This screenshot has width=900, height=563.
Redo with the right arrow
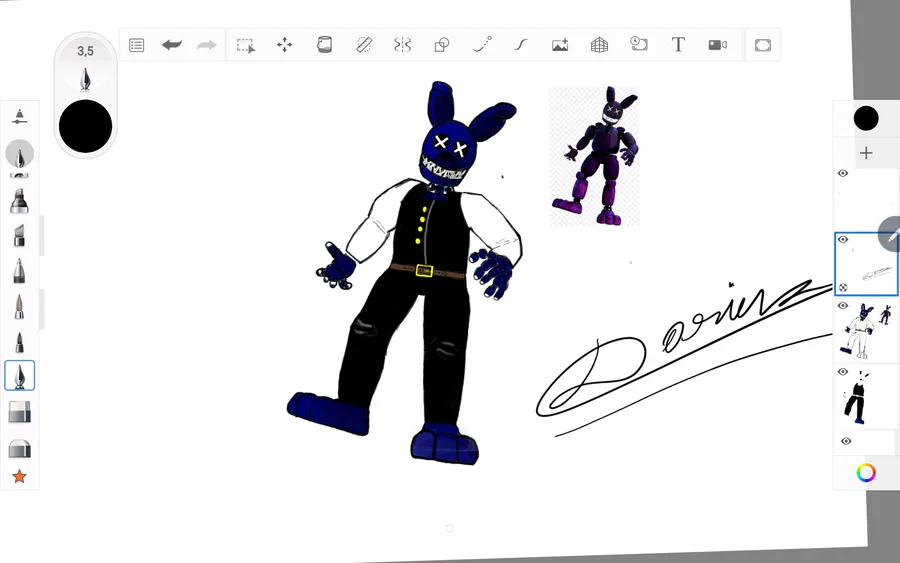tap(207, 45)
